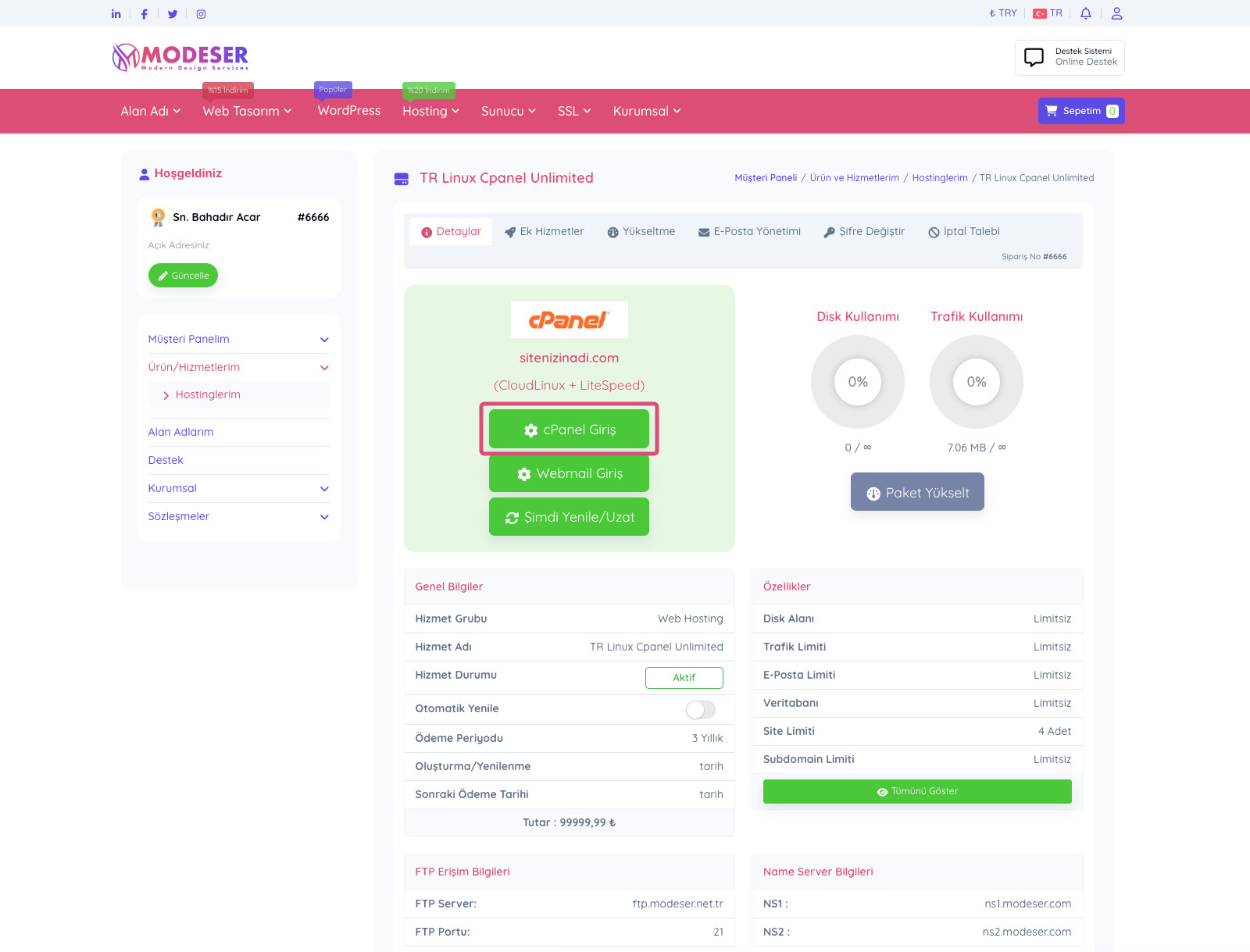
Task: Expand Sözleşmeler sidebar section
Action: 239,516
